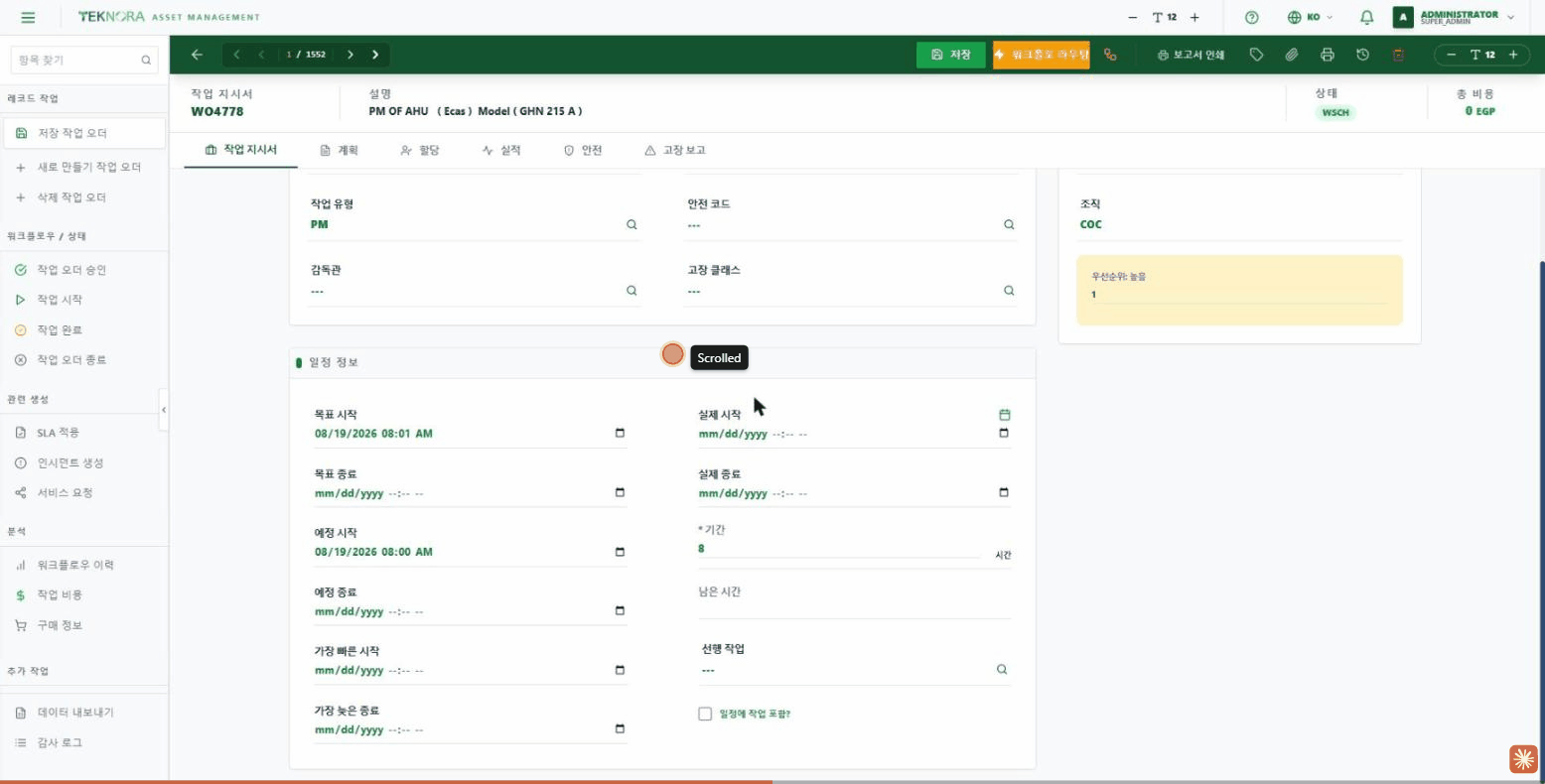Increase the record toolbar font size
This screenshot has height=784, width=1545.
pyautogui.click(x=1513, y=55)
